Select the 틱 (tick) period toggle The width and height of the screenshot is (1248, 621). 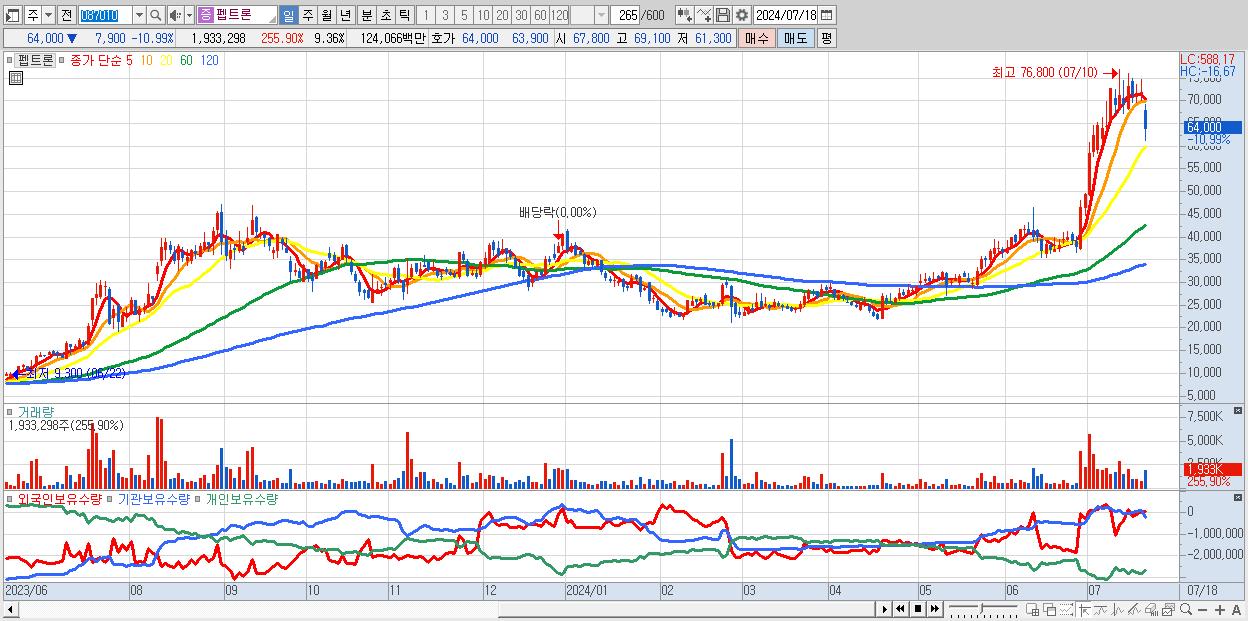pyautogui.click(x=404, y=15)
